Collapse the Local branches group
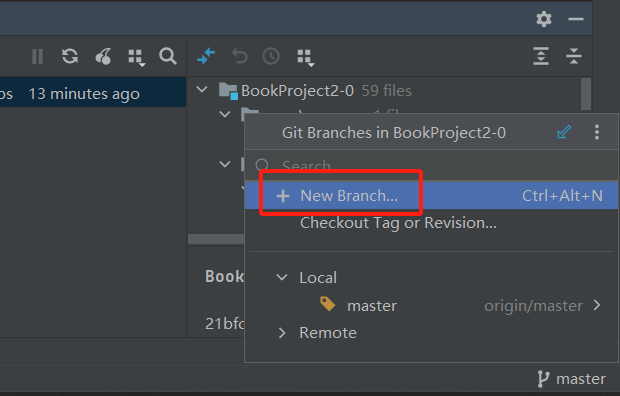 (x=282, y=277)
